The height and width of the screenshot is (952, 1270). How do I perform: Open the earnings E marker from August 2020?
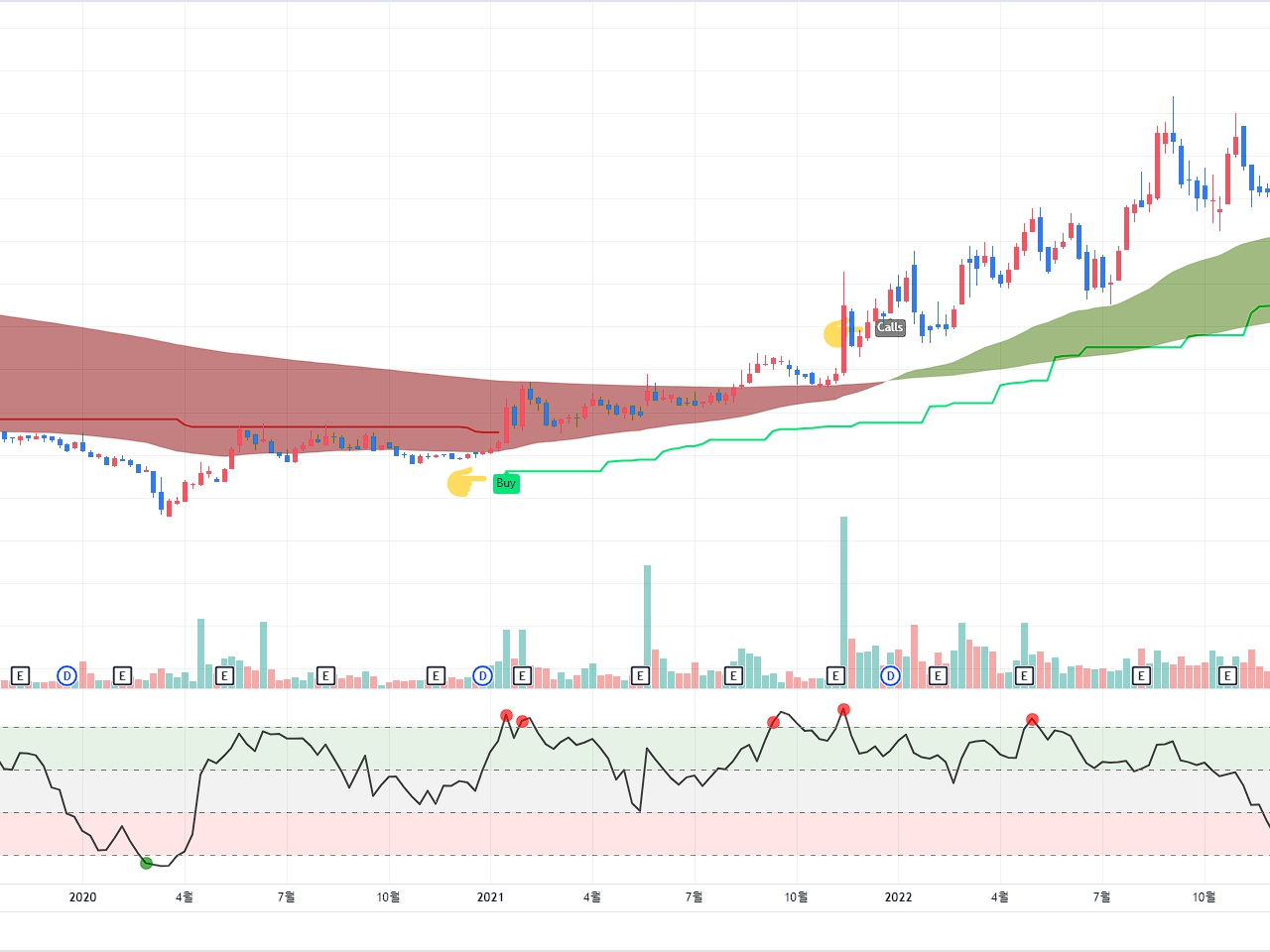[x=325, y=676]
